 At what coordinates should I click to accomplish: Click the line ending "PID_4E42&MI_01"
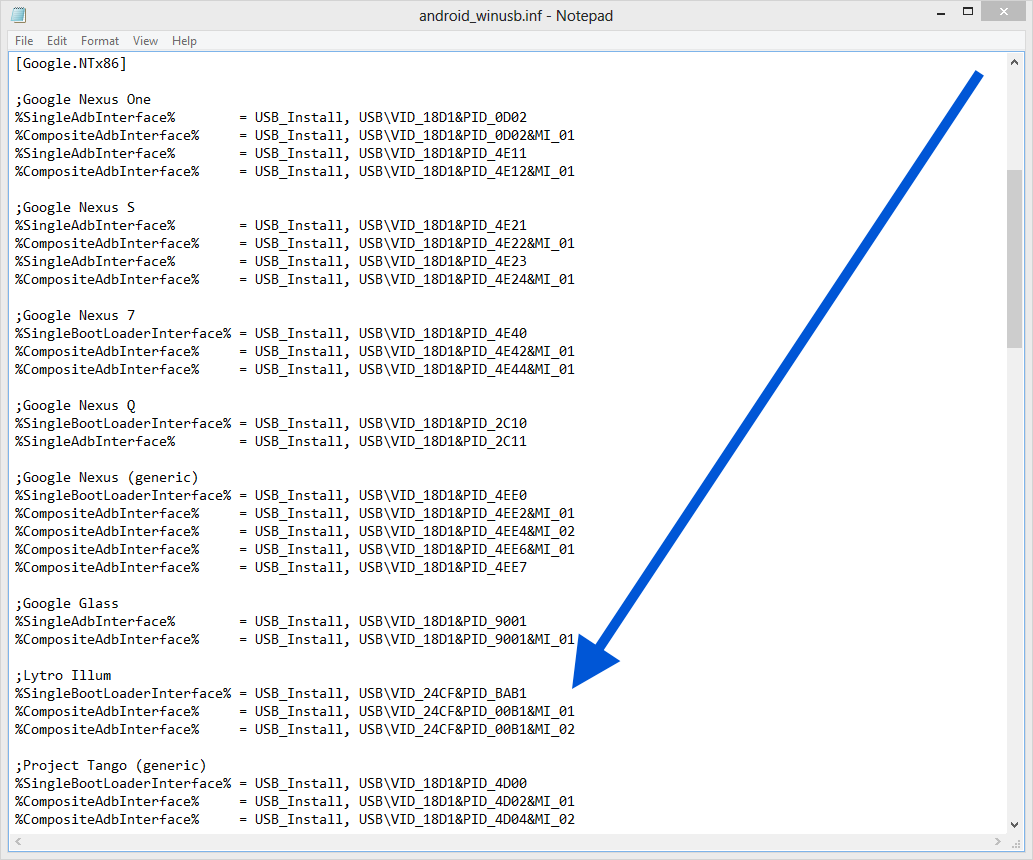point(294,351)
